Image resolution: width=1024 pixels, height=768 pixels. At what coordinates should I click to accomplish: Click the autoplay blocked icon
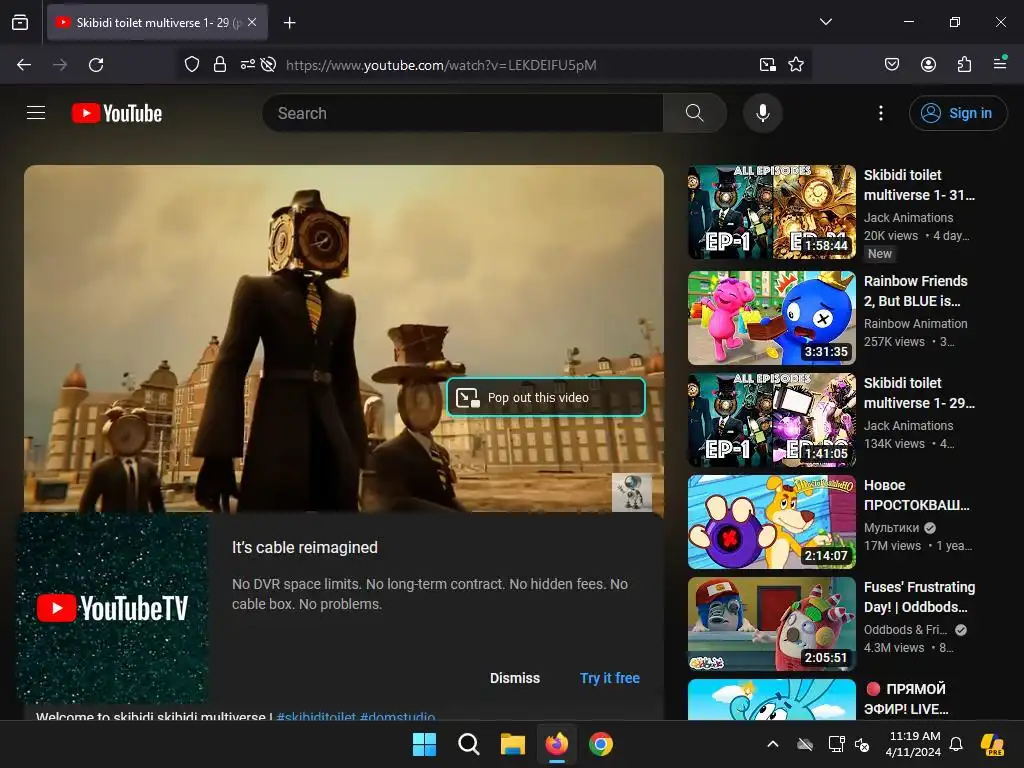268,65
